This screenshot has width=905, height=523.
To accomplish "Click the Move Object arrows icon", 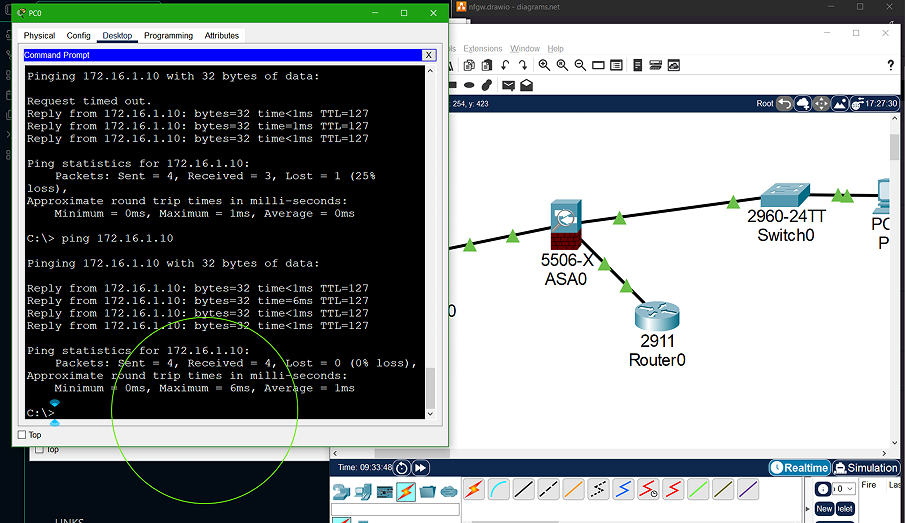I will click(821, 104).
